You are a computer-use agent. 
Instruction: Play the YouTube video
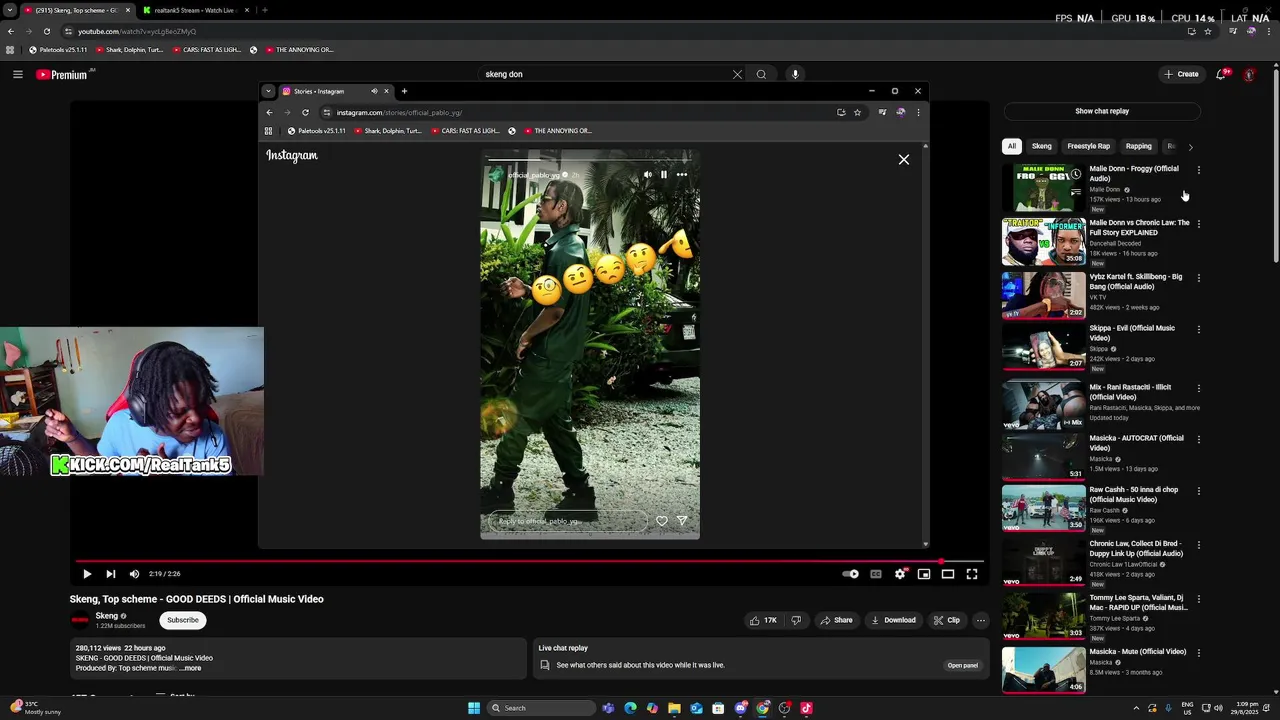click(87, 574)
